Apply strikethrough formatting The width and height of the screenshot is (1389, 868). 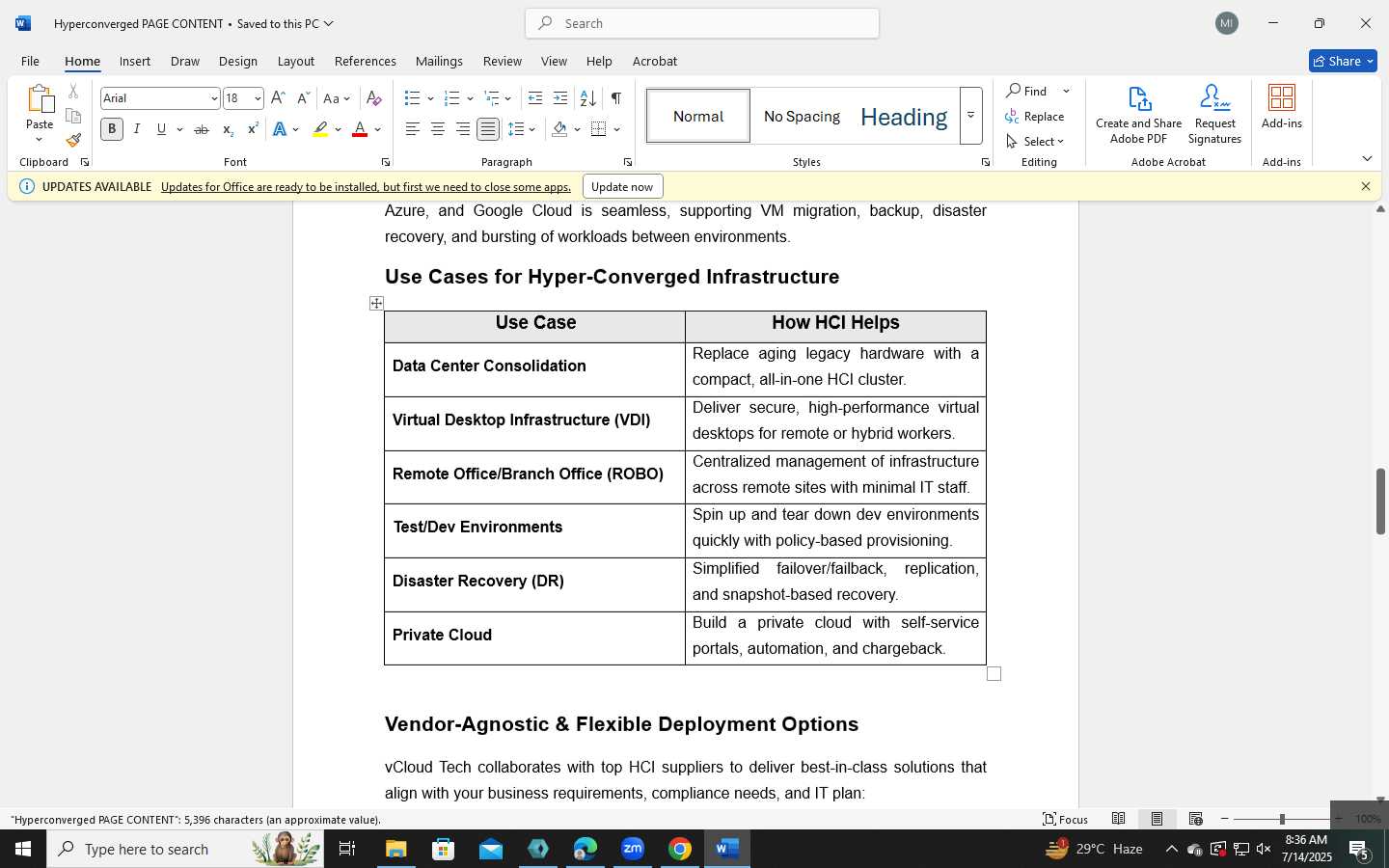point(202,129)
